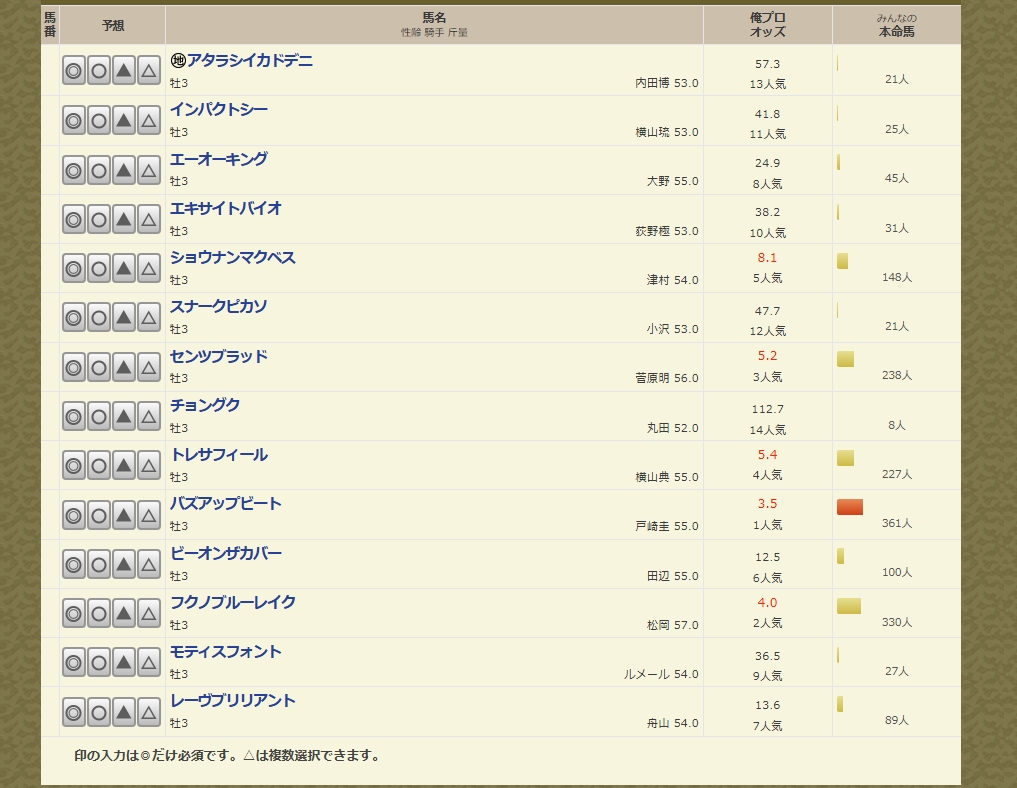Open エーオーキング horse details
This screenshot has width=1017, height=788.
(x=219, y=159)
